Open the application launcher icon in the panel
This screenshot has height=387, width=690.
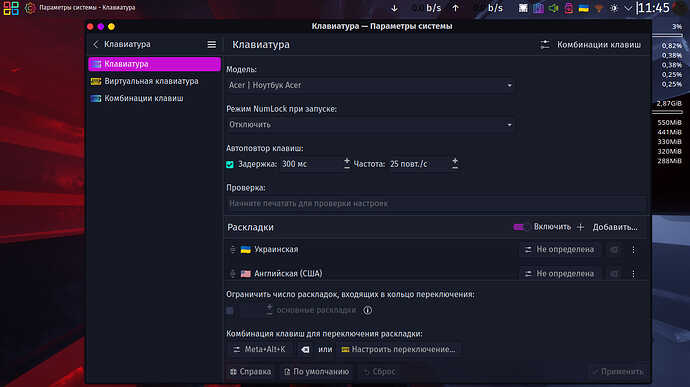point(11,8)
